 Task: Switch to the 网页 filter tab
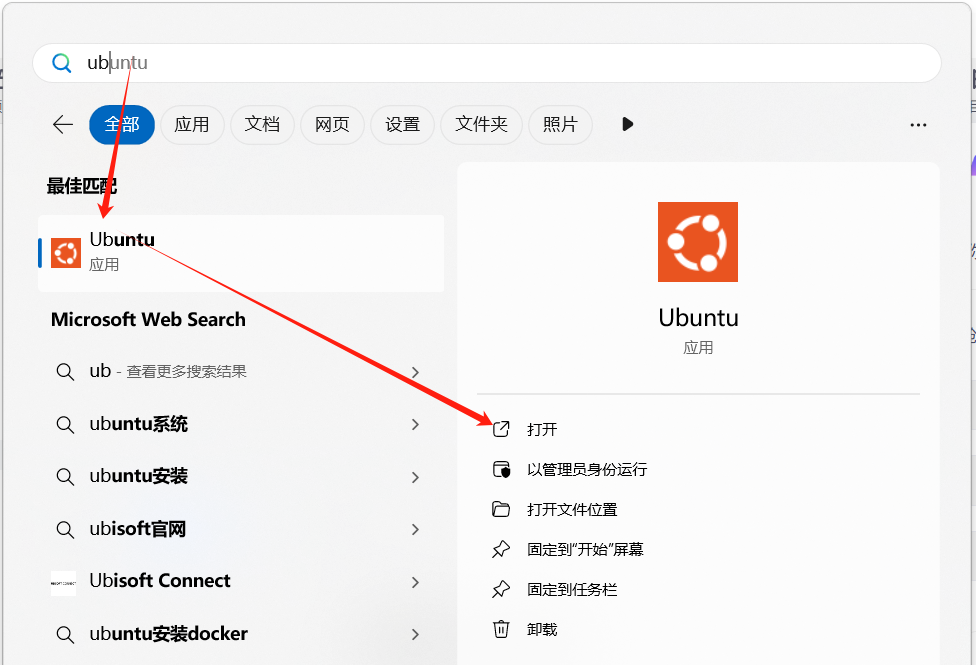(332, 125)
